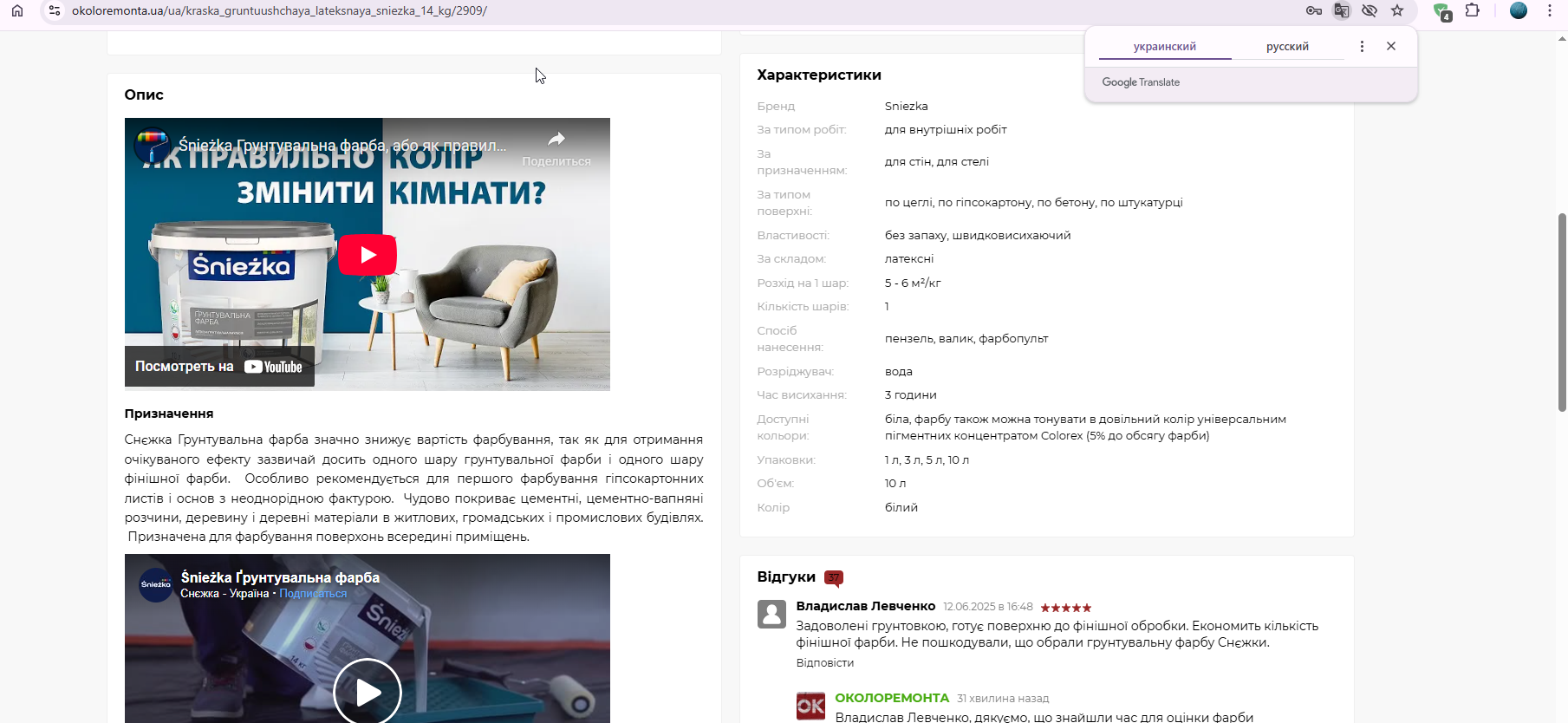
Task: Open Chrome's three-dot main menu
Action: [x=1550, y=10]
